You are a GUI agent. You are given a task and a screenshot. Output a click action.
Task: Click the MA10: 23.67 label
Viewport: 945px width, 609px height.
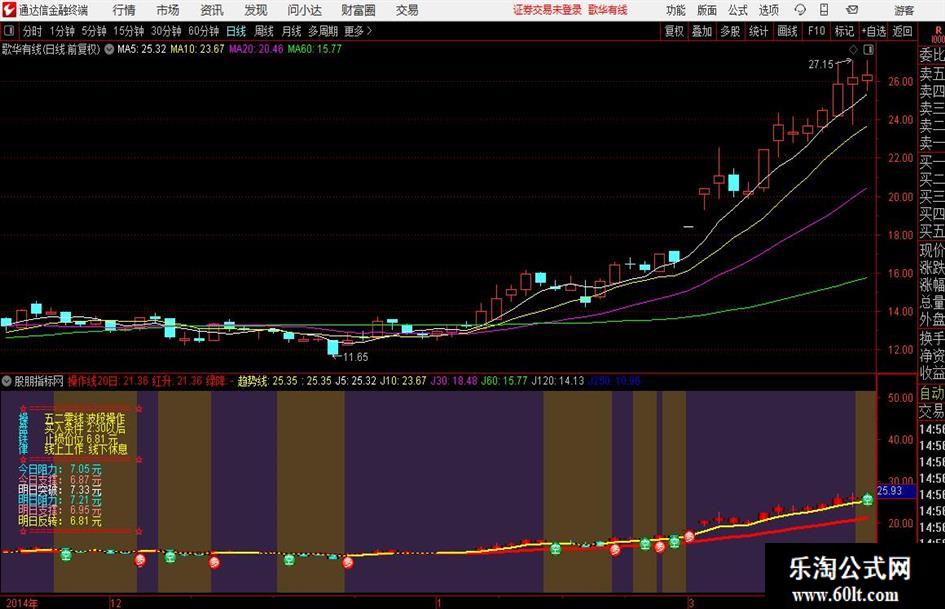pos(197,49)
